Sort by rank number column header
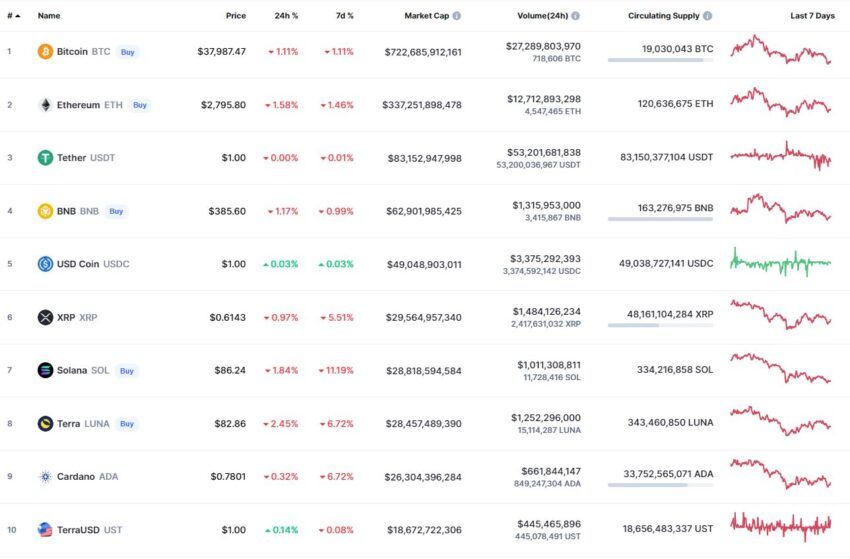This screenshot has height=559, width=850. [x=14, y=16]
